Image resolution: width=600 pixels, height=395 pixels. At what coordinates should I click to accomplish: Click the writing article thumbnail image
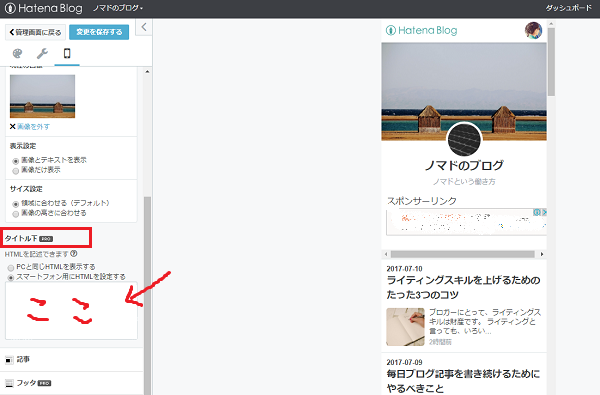click(405, 327)
